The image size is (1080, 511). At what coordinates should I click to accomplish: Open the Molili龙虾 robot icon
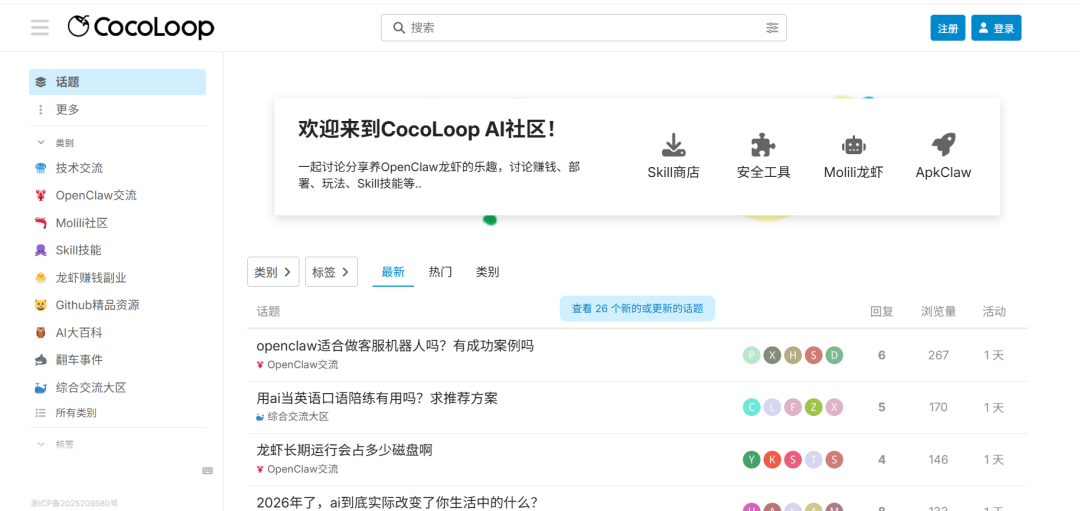tap(853, 145)
